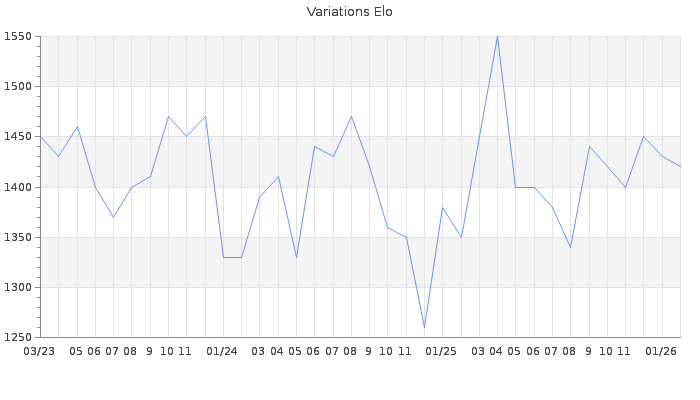Click the last data point at the chart's right edge
Viewport: 700px width, 400px height.
pos(679,167)
